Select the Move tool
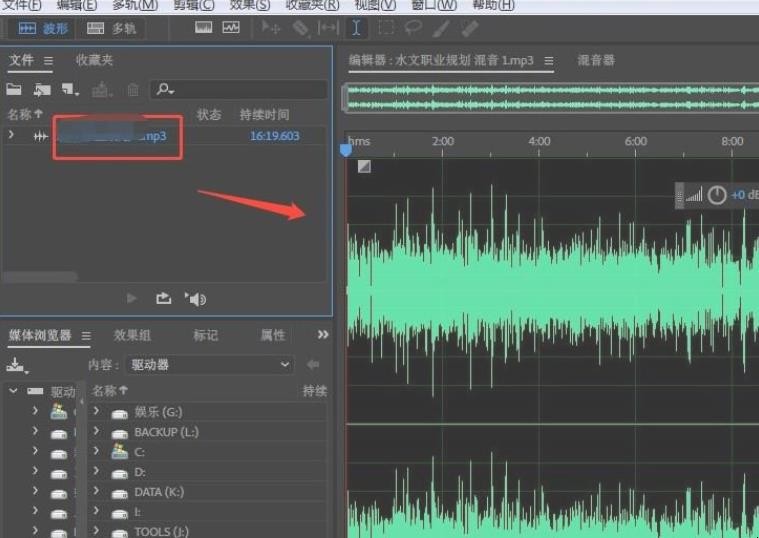759x538 pixels. [271, 28]
